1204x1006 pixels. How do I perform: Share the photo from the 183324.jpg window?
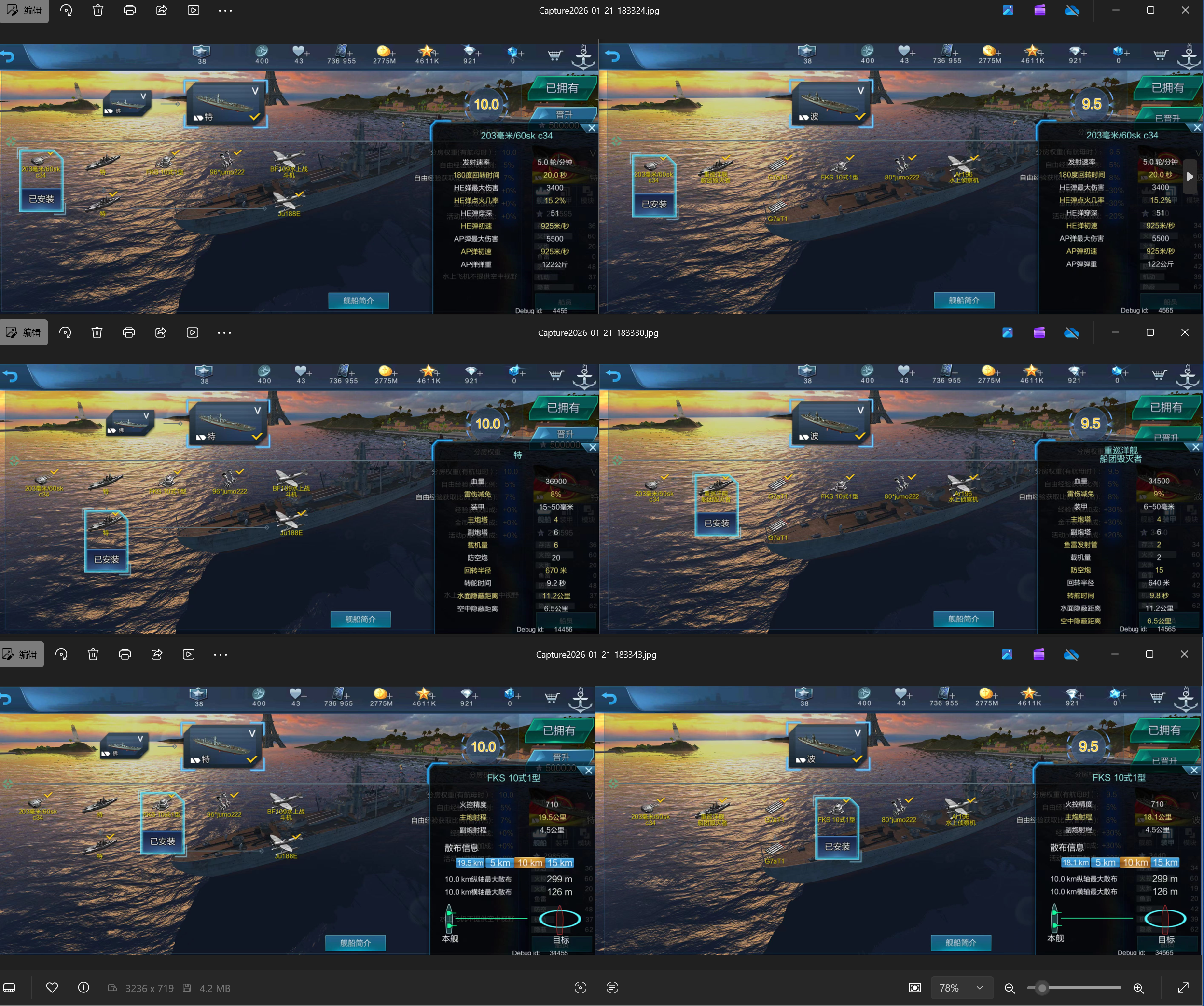coord(162,10)
